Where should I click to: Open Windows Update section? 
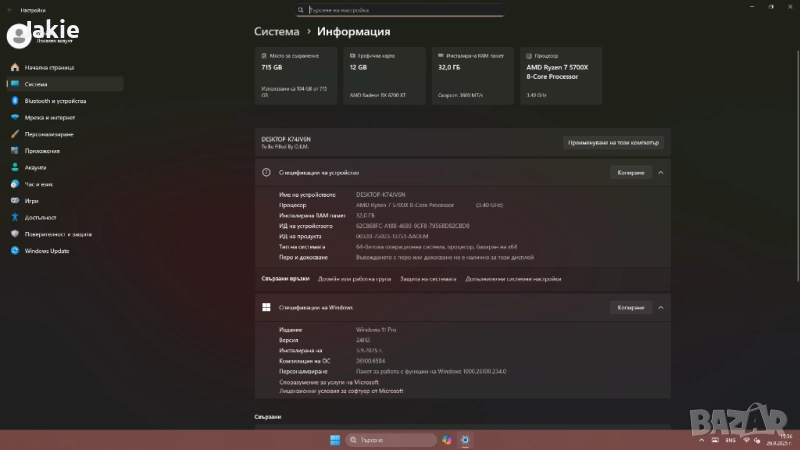coord(47,250)
